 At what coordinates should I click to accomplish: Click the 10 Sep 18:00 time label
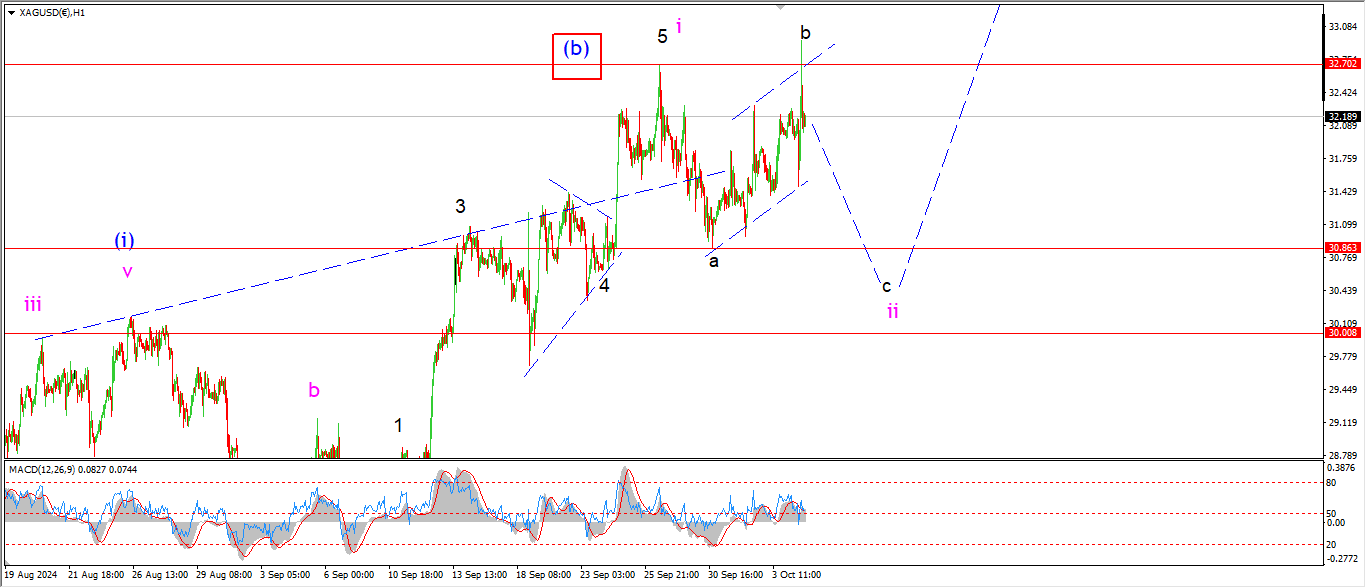(x=415, y=575)
